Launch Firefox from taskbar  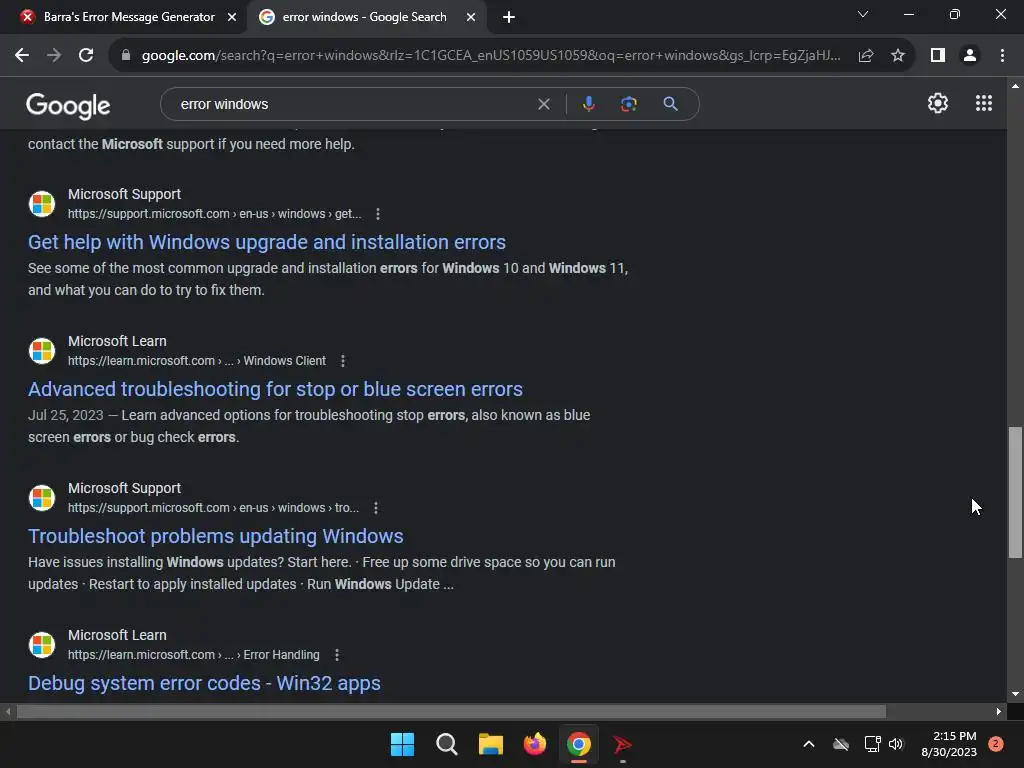(535, 744)
